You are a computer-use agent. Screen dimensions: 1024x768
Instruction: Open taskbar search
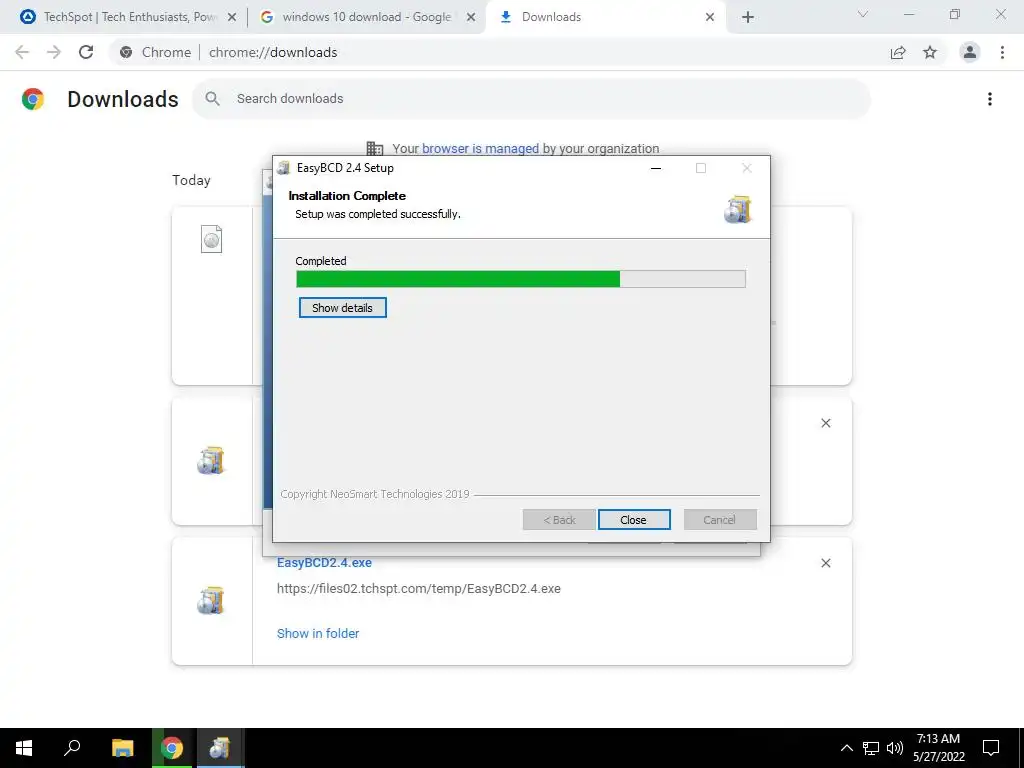[x=72, y=748]
